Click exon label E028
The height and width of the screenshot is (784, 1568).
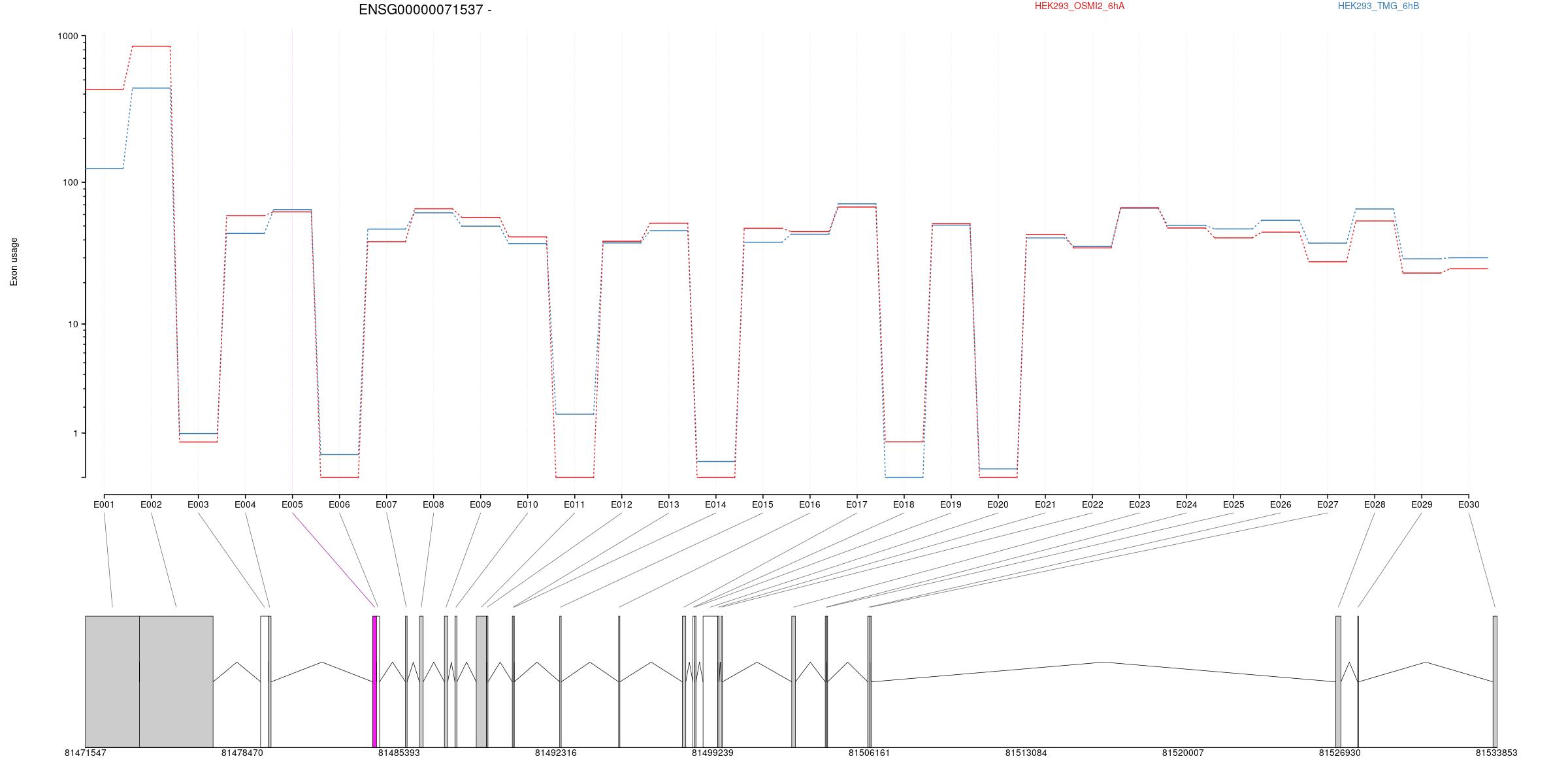1375,504
